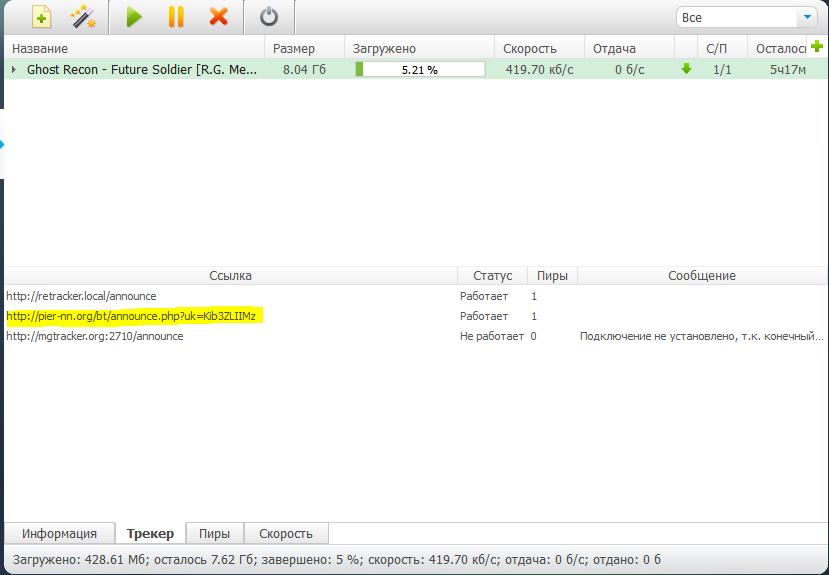Click "Работает" status of retracker.local
Viewport: 829px width, 575px height.
(x=484, y=296)
